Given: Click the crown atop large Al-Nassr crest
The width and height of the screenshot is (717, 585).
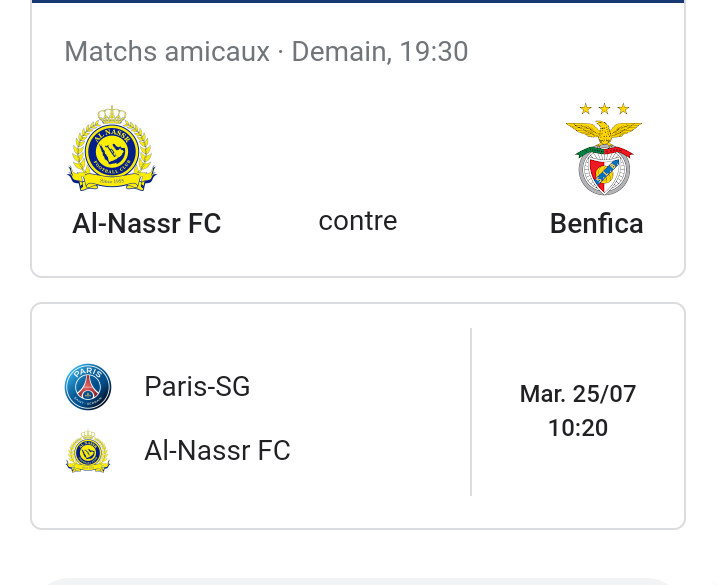Looking at the screenshot, I should click(112, 115).
